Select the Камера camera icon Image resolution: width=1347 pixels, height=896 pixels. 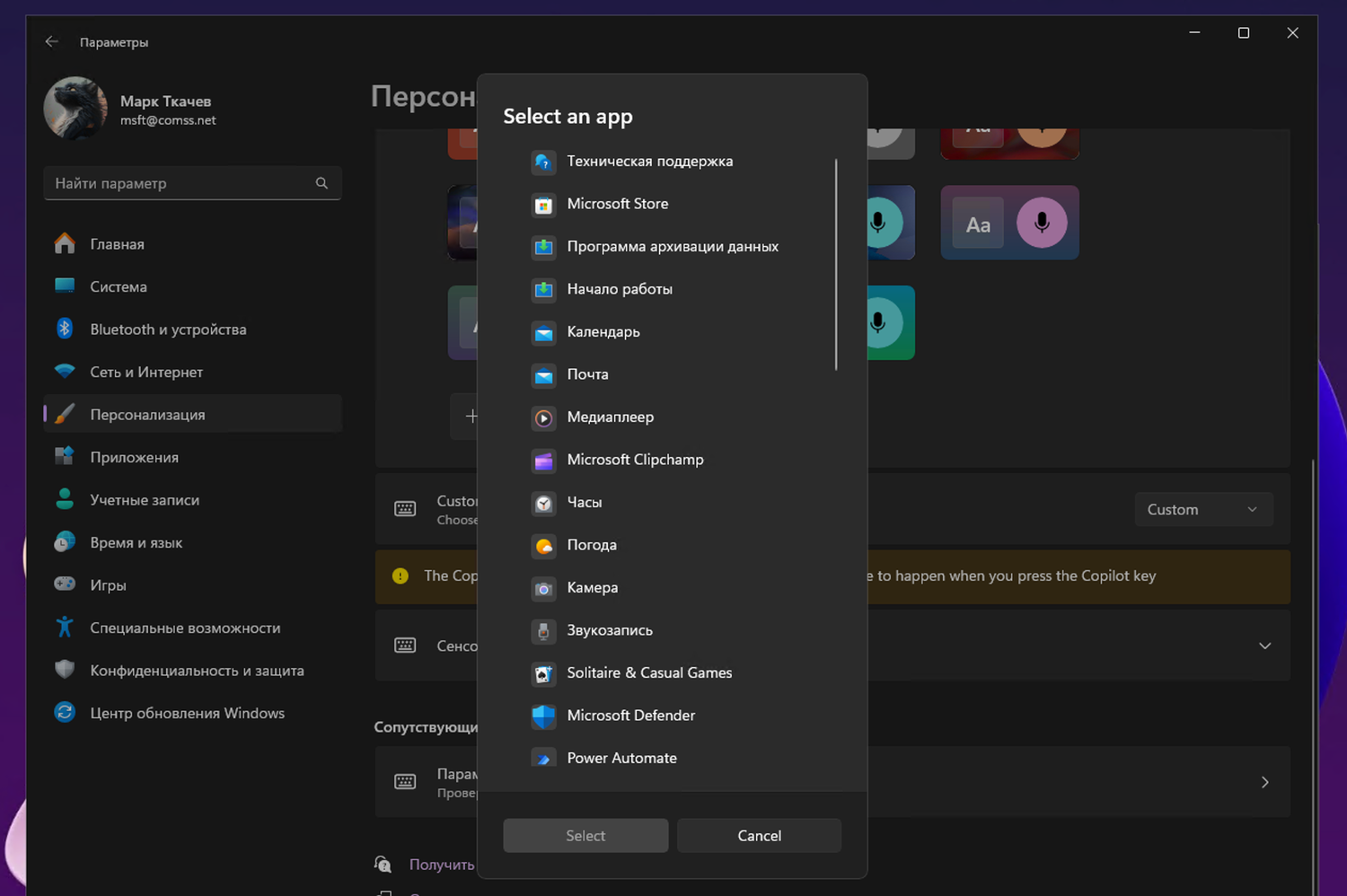click(543, 588)
